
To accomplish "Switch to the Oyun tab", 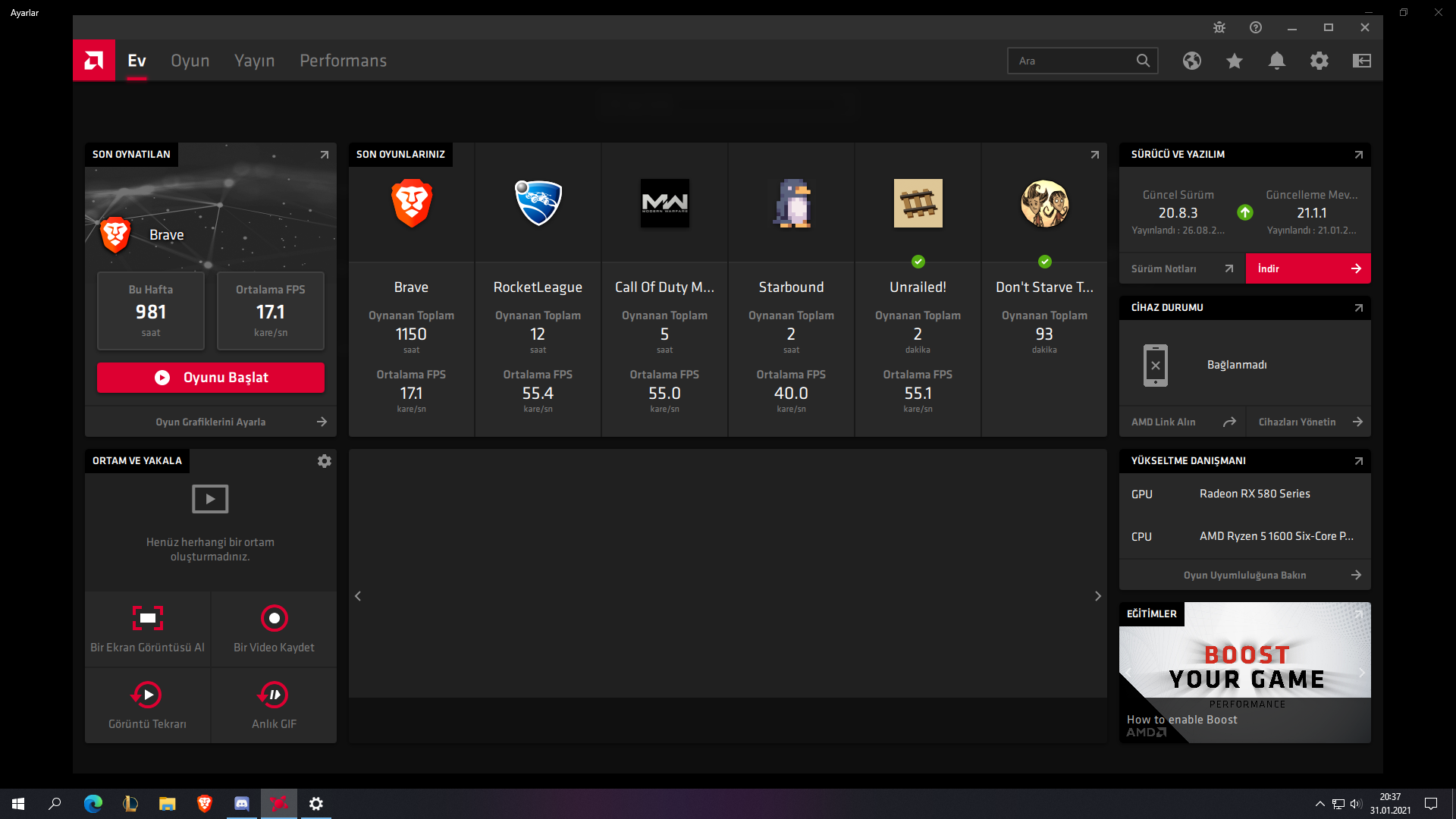I will point(190,61).
